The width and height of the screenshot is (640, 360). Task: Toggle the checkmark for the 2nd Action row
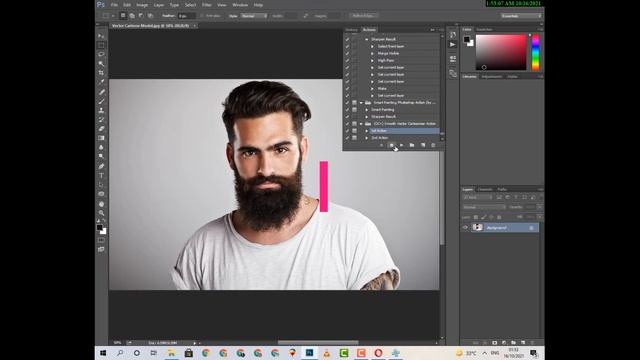click(x=347, y=138)
